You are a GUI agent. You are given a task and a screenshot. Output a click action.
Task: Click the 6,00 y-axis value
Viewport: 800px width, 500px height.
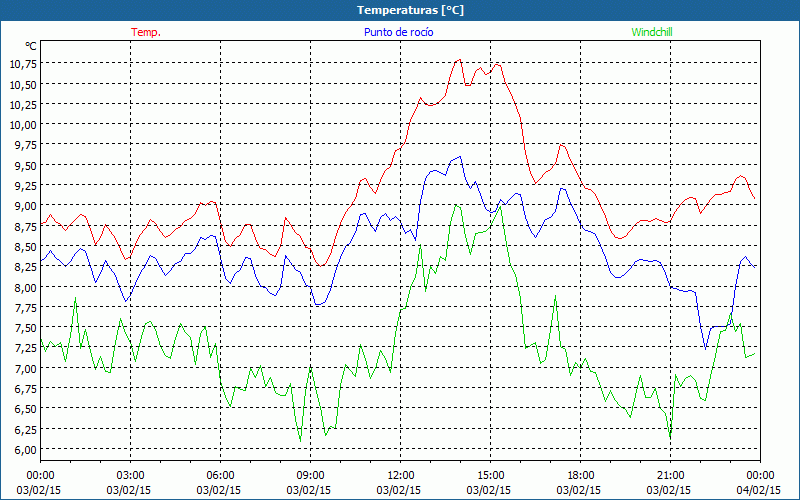[25, 449]
